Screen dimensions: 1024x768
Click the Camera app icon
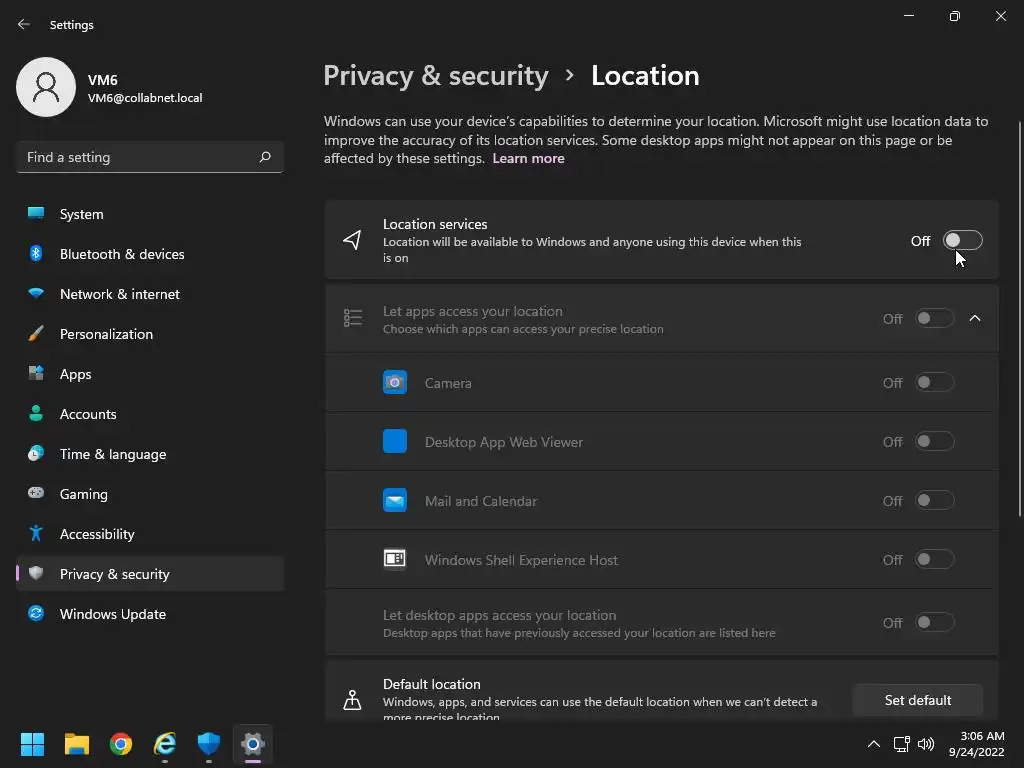point(395,383)
